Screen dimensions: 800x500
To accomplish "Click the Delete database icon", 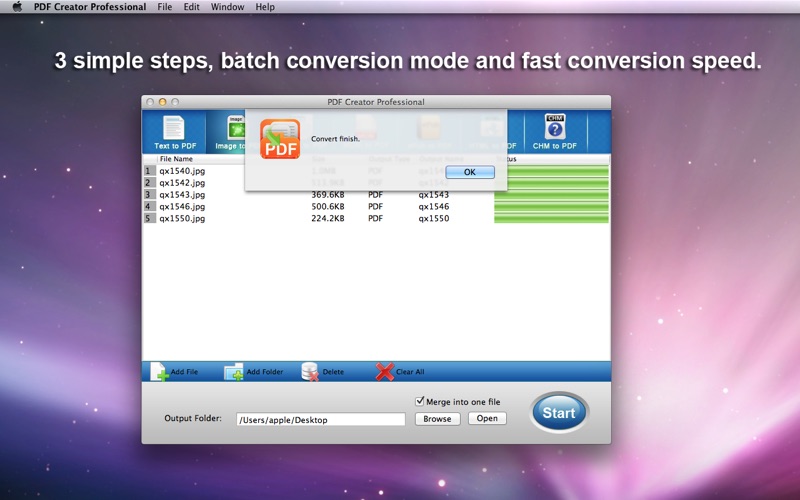I will coord(310,371).
